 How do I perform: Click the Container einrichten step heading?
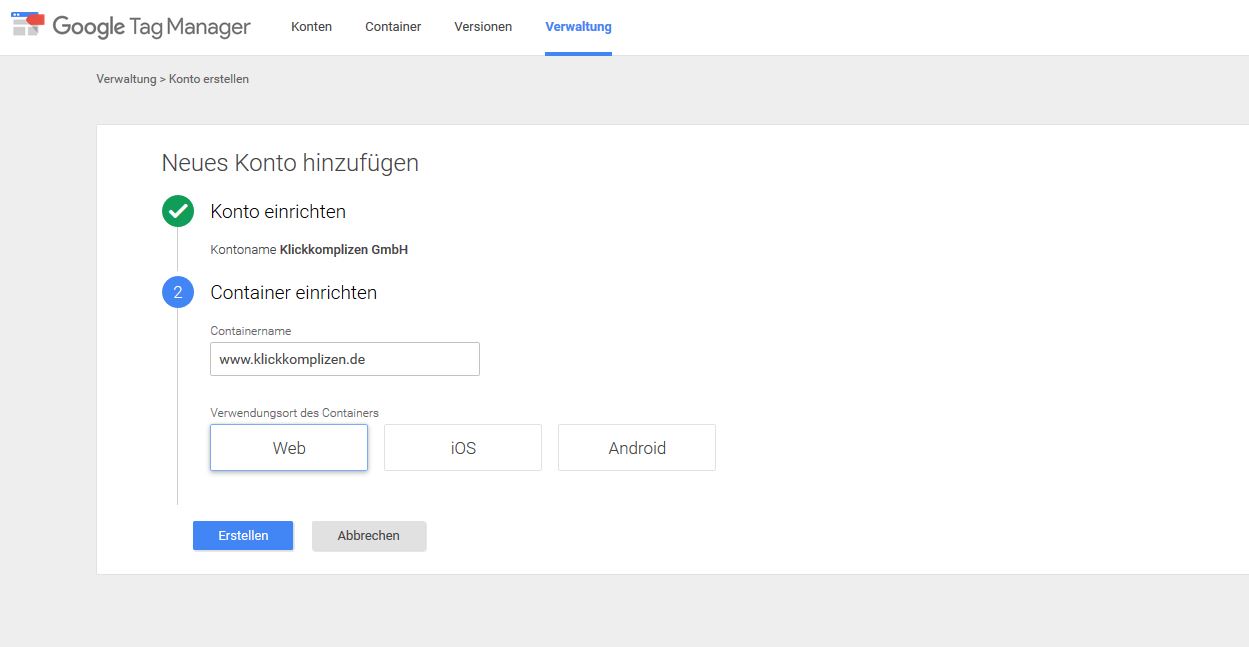click(294, 293)
